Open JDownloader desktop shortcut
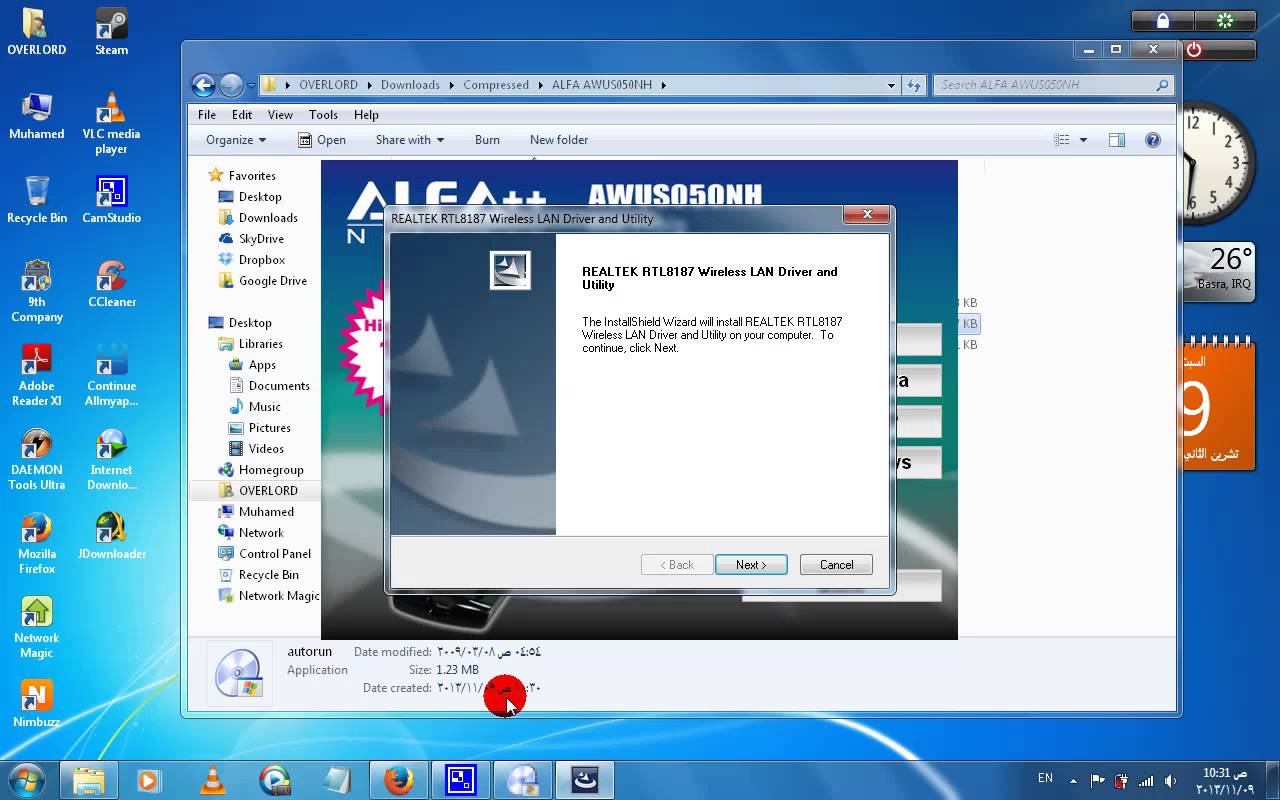The image size is (1280, 800). click(111, 536)
